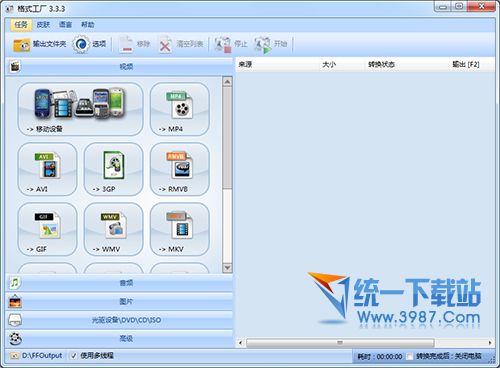Expand the 高级 advanced category
Screen dimensions: 500x368
click(119, 339)
